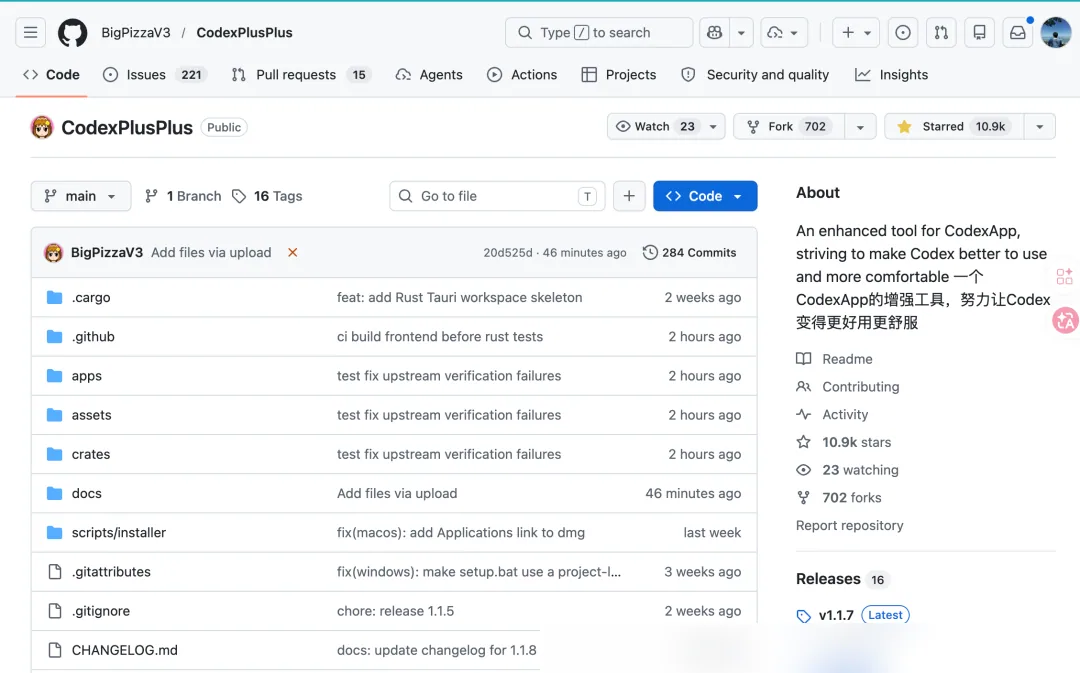Screen dimensions: 1080x673
Task: Switch to the Issues tab
Action: tap(154, 74)
